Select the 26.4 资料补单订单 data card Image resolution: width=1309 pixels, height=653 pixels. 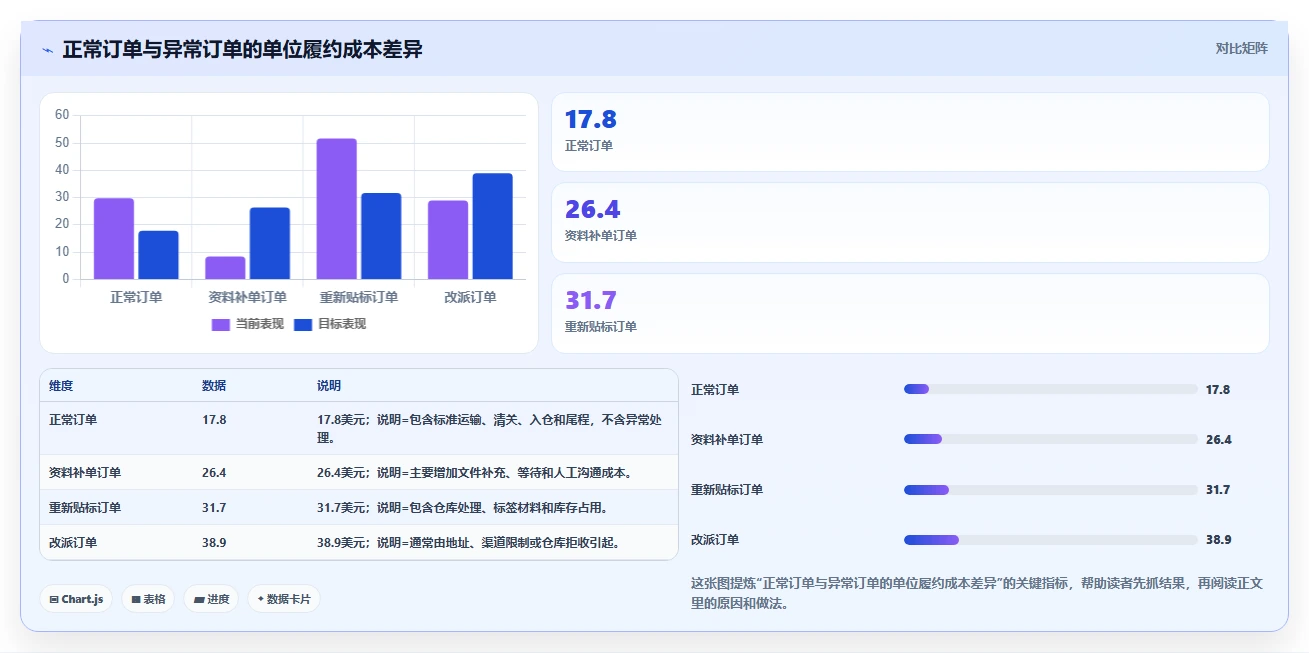click(x=910, y=222)
